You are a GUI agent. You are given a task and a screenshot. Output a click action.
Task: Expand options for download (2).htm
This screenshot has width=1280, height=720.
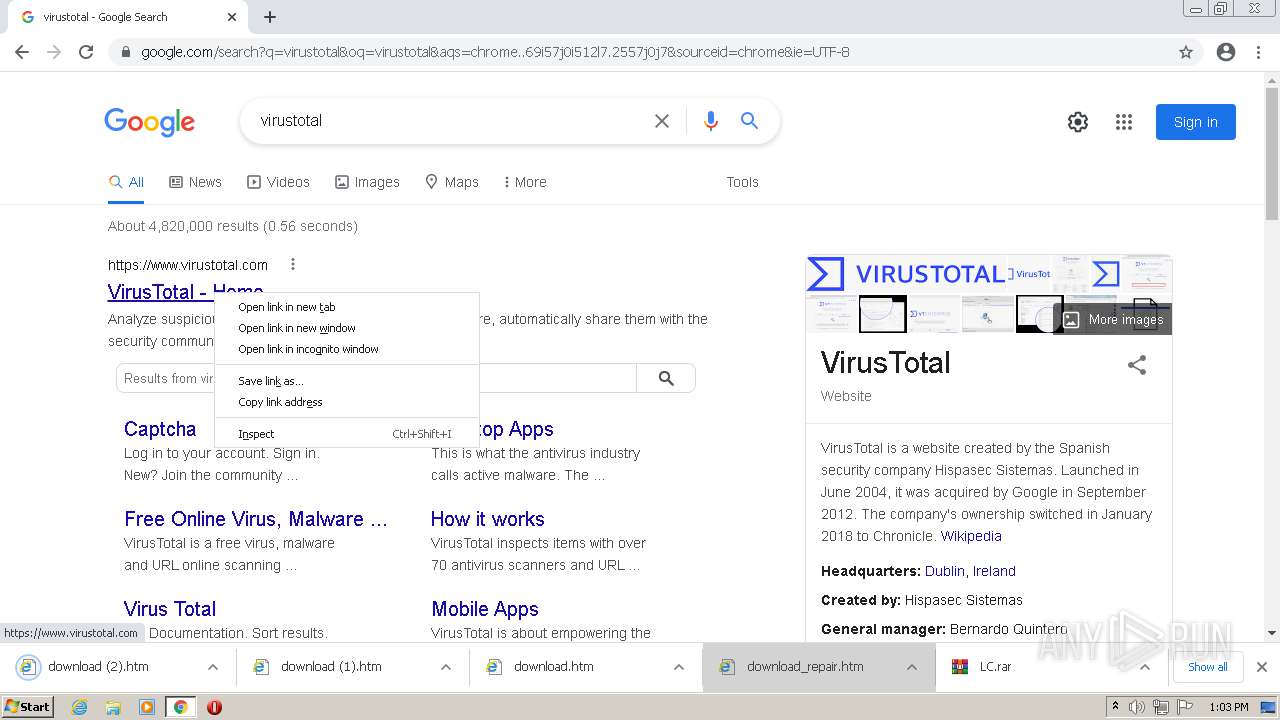[212, 667]
